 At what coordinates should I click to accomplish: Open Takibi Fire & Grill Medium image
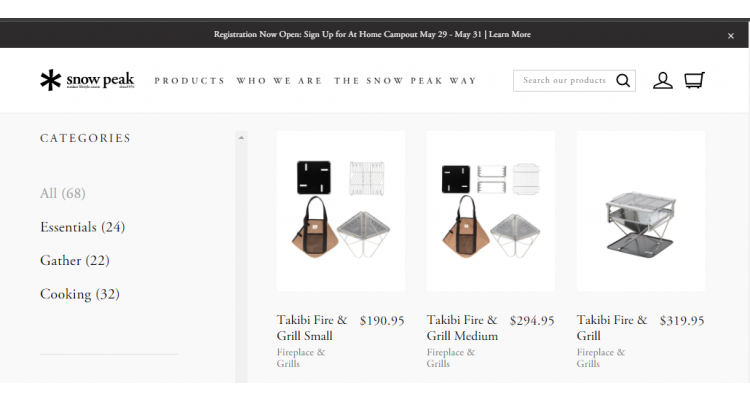[x=491, y=210]
